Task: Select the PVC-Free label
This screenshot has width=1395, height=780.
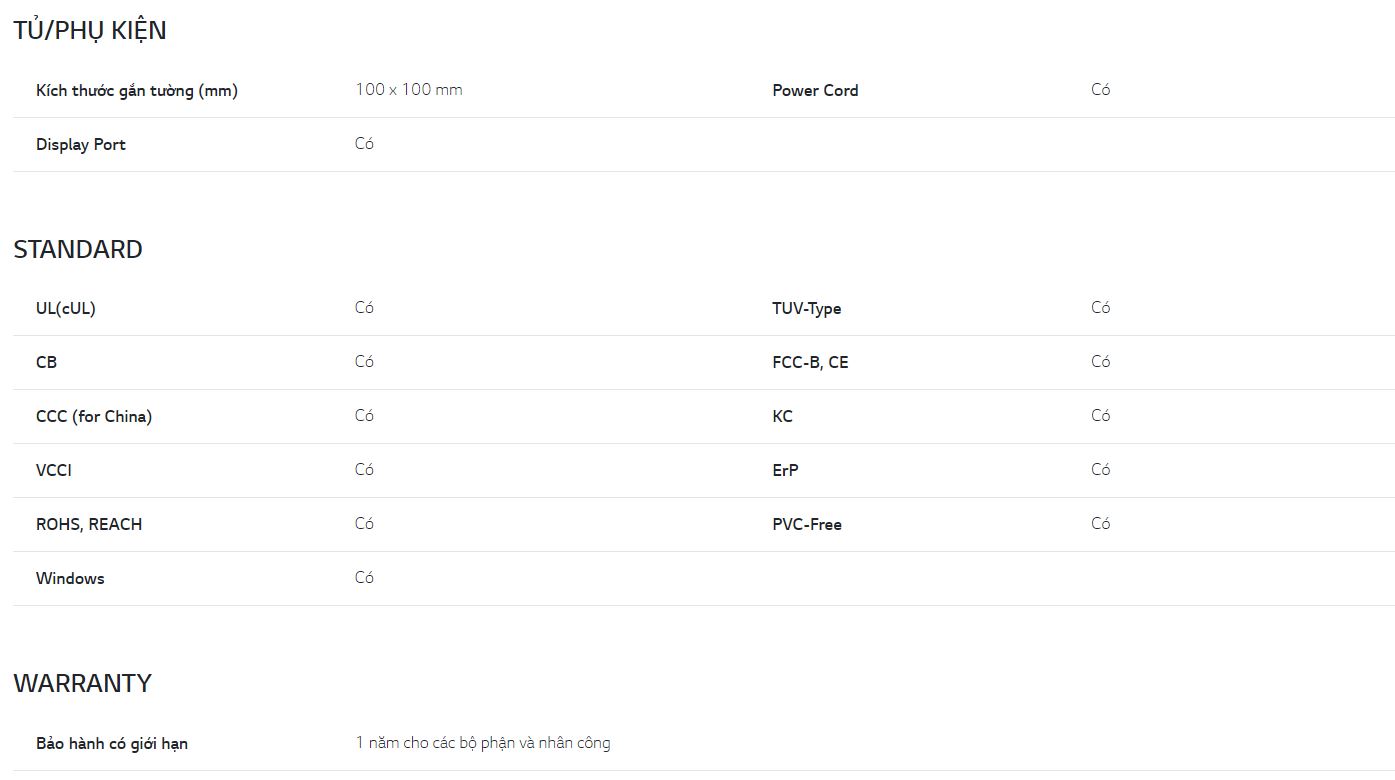Action: pos(807,524)
